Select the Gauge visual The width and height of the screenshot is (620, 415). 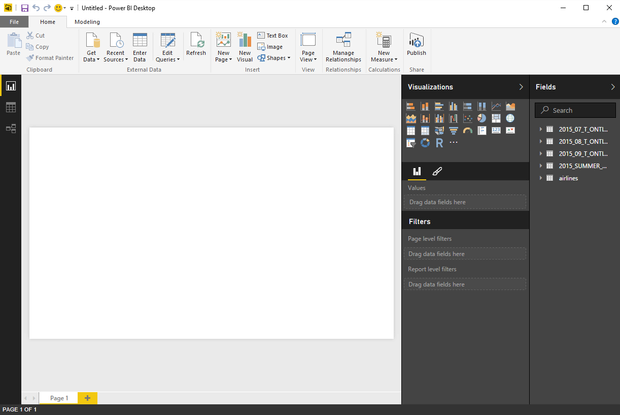[x=467, y=130]
